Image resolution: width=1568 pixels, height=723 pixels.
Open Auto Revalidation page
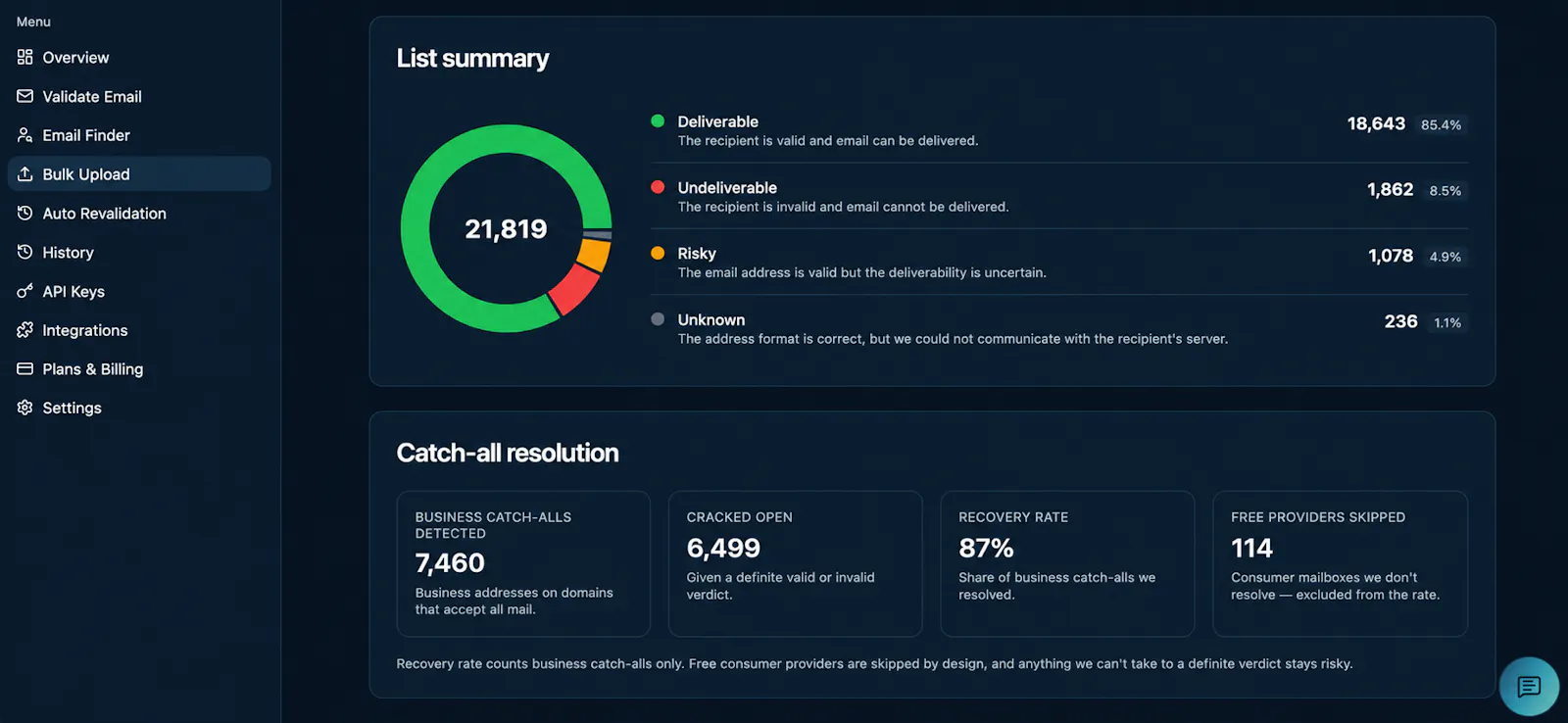coord(139,213)
